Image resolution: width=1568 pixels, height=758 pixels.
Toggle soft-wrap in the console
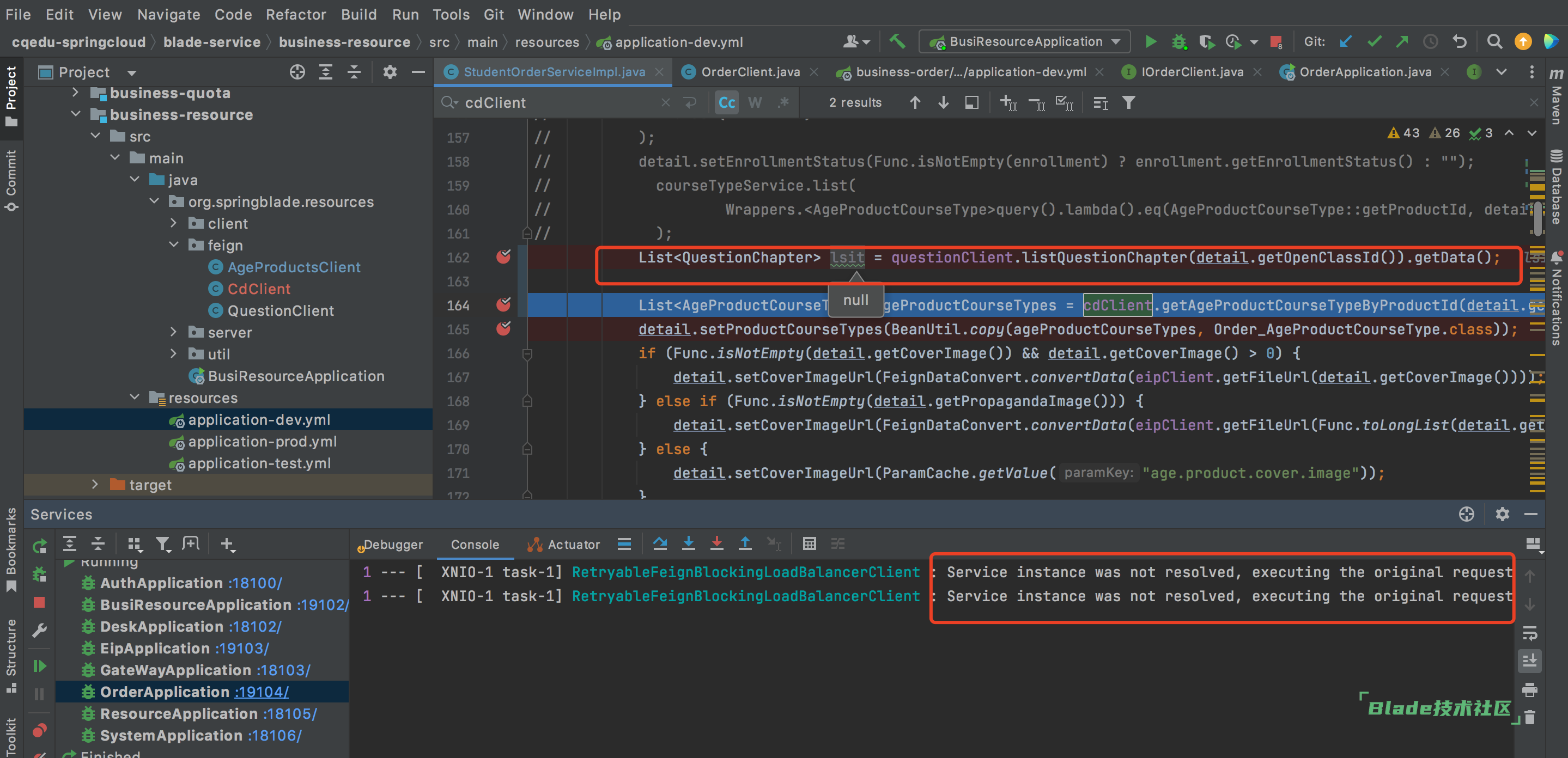(x=1530, y=633)
